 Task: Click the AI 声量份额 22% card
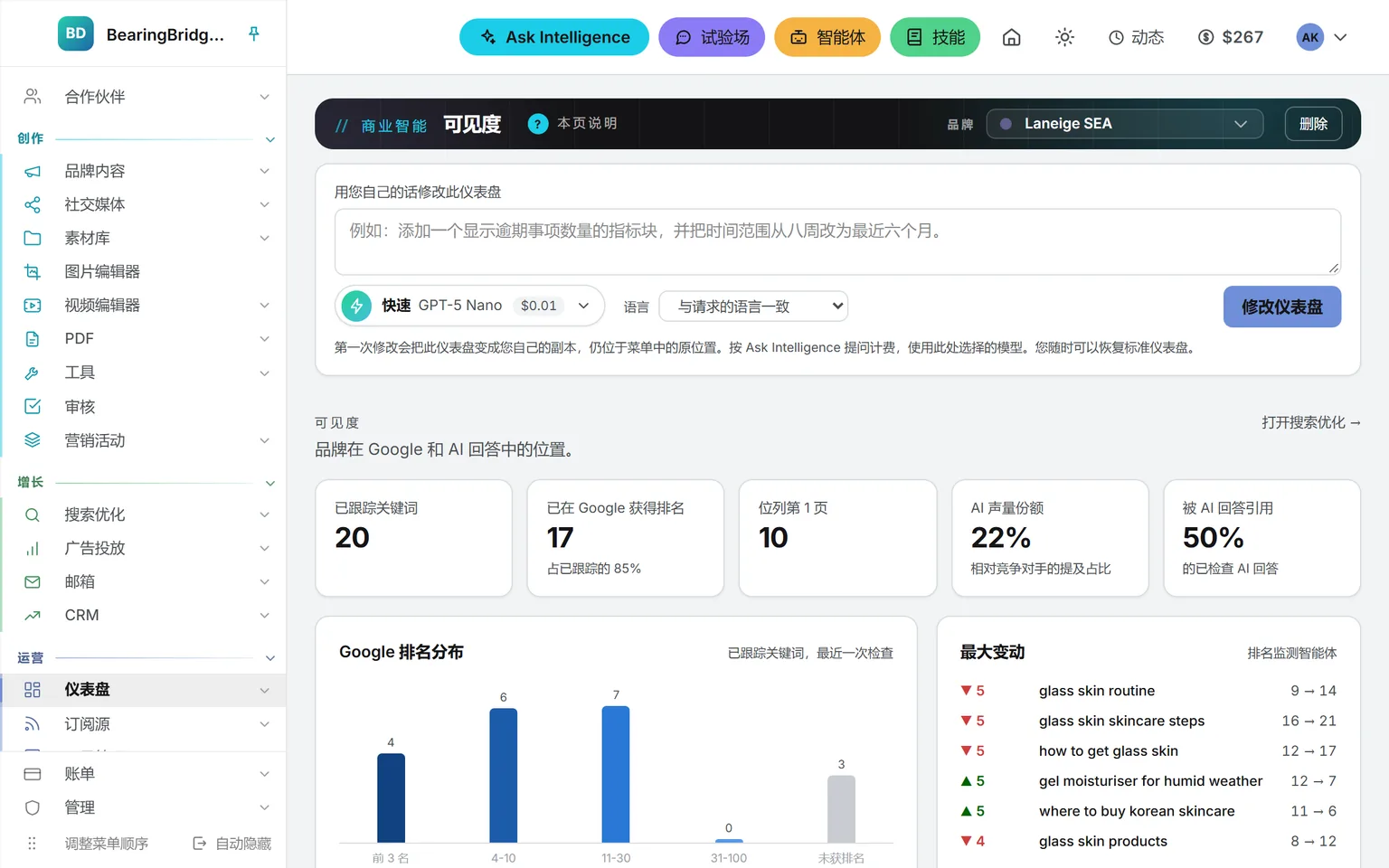pos(1050,538)
